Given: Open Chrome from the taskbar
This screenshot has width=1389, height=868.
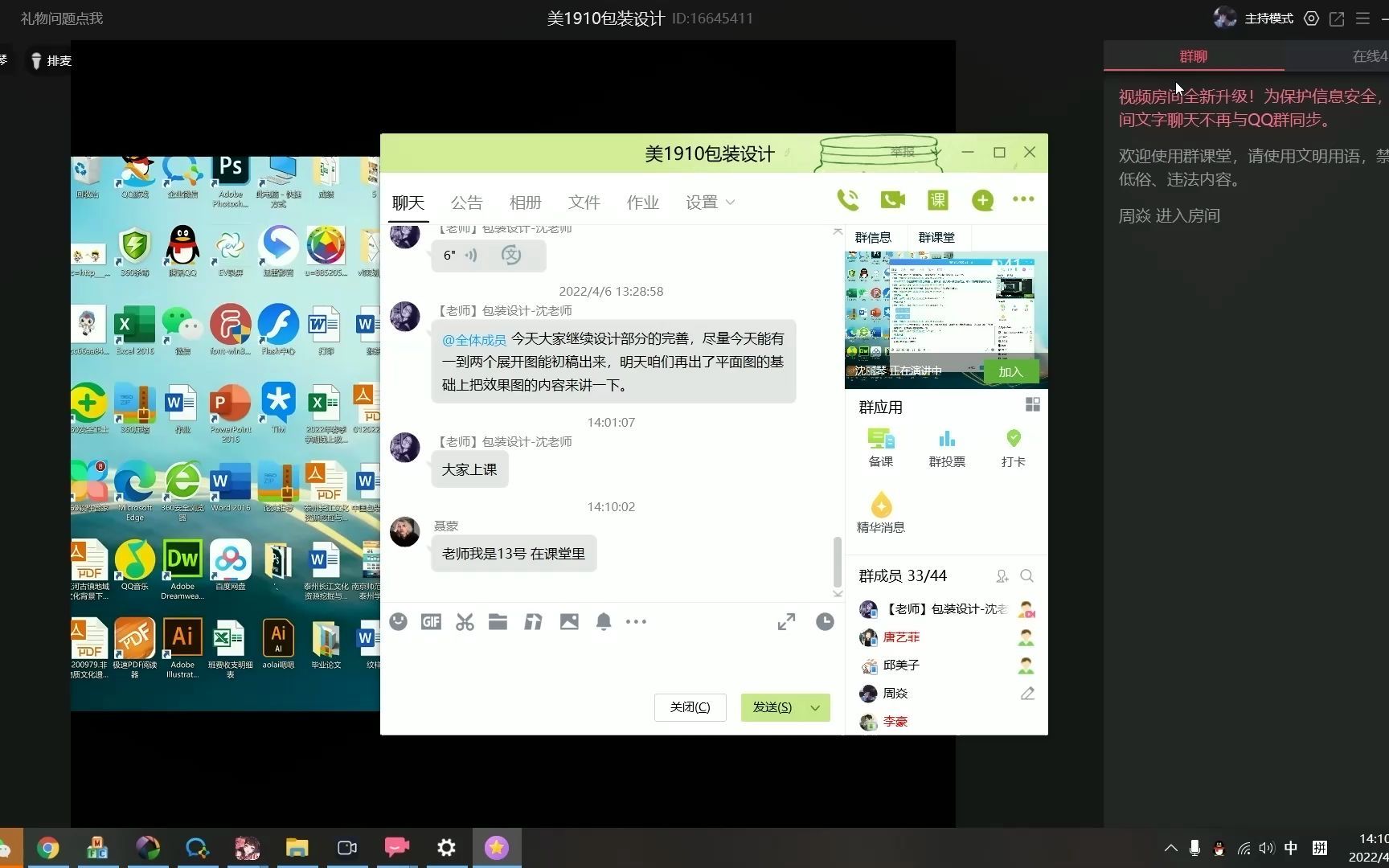Looking at the screenshot, I should 48,848.
